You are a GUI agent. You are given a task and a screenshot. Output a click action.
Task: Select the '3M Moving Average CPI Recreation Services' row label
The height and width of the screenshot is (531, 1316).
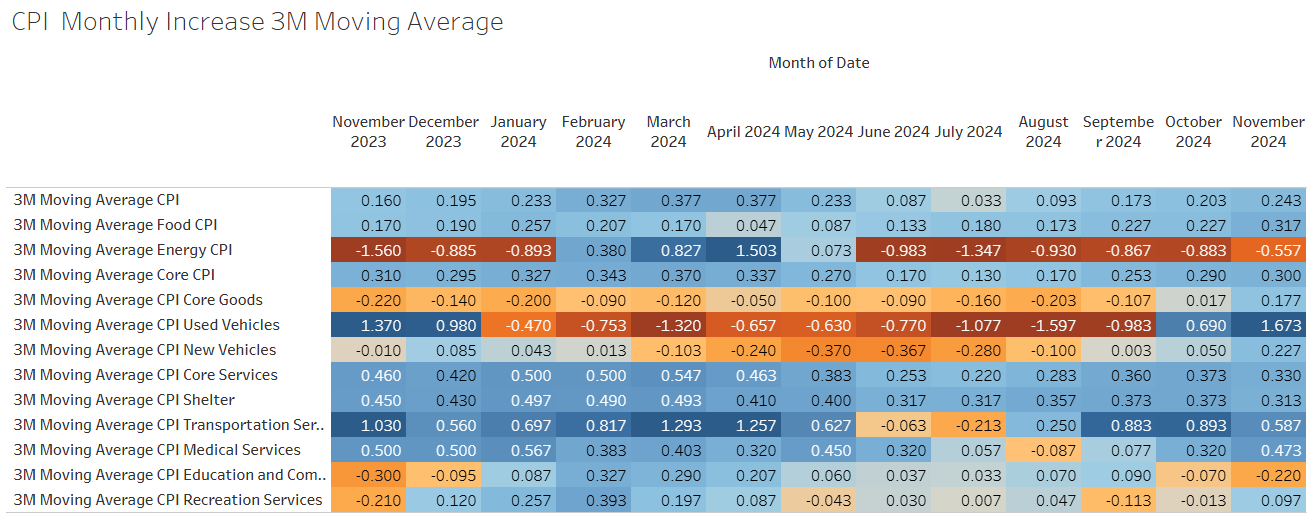tap(167, 500)
